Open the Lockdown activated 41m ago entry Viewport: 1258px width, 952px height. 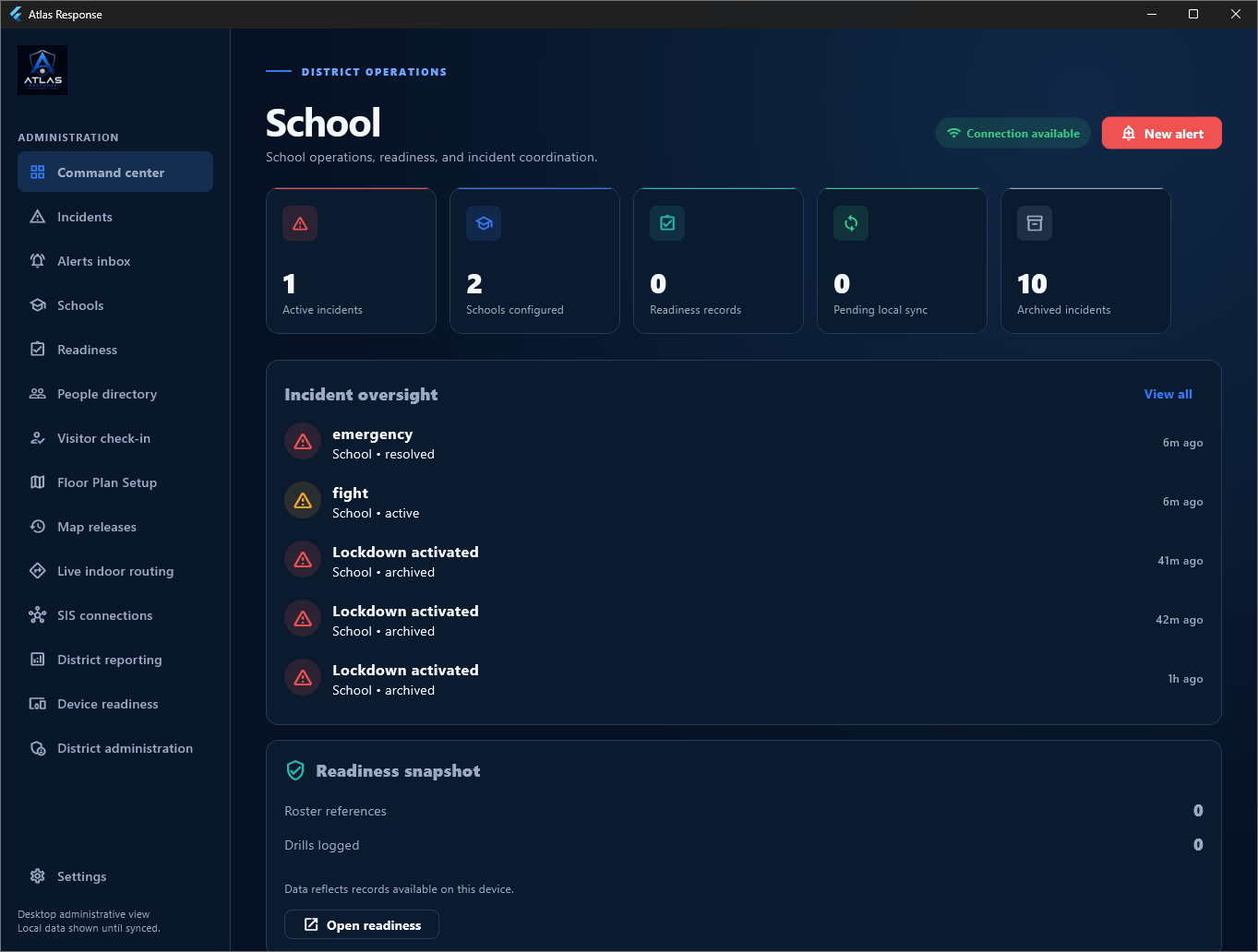tap(744, 561)
